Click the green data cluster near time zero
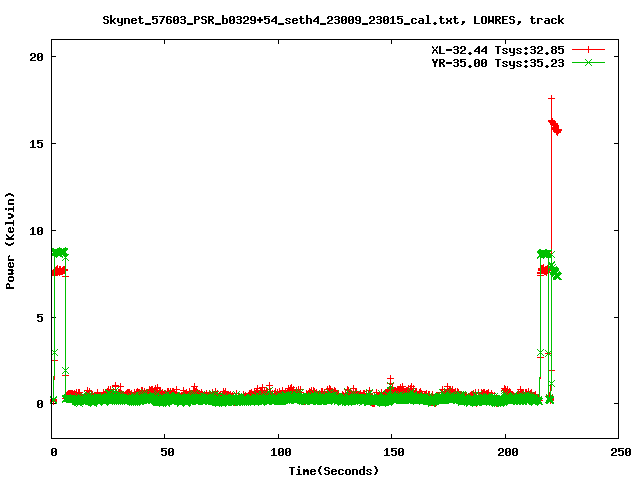Image resolution: width=640 pixels, height=480 pixels. pos(60,253)
